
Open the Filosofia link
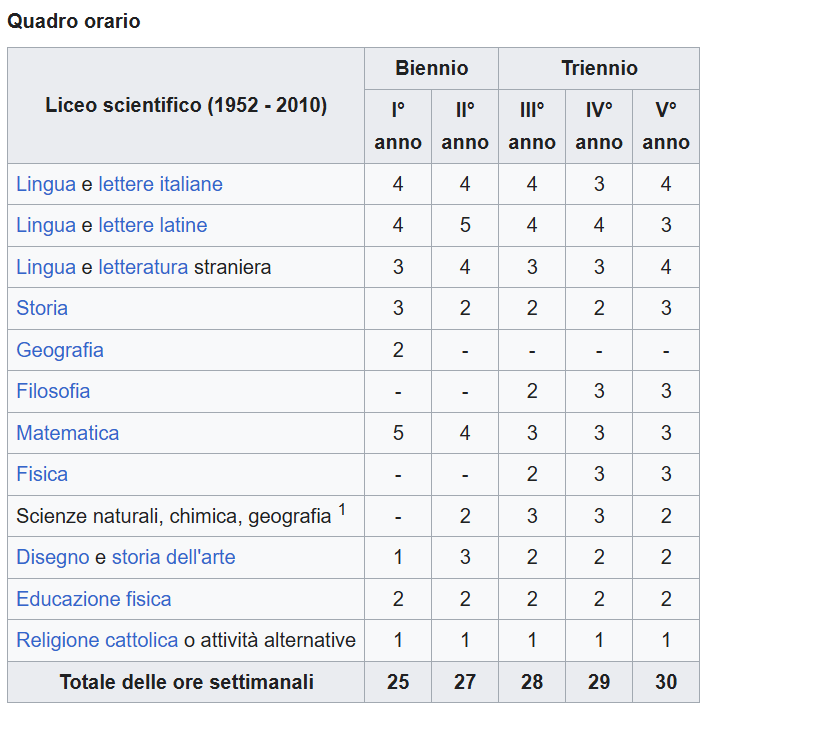[53, 391]
